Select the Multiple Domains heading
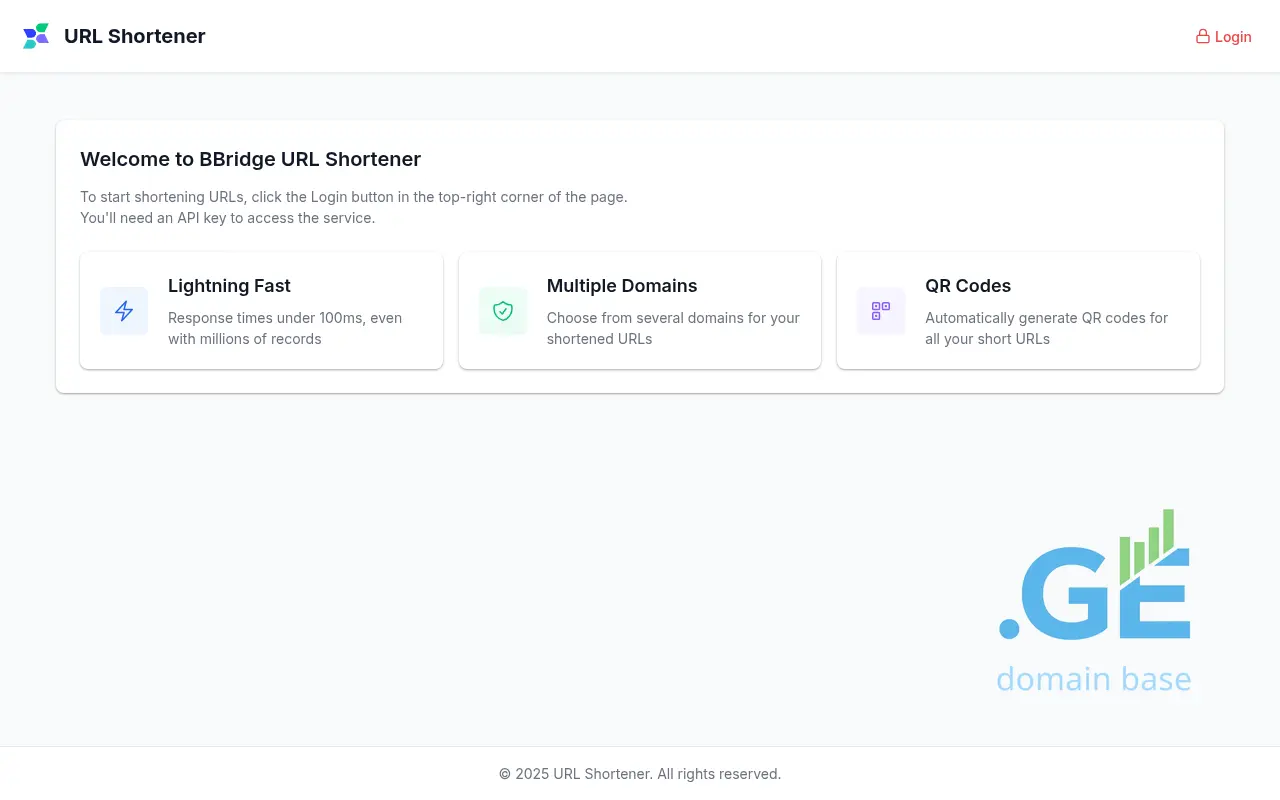 [622, 286]
